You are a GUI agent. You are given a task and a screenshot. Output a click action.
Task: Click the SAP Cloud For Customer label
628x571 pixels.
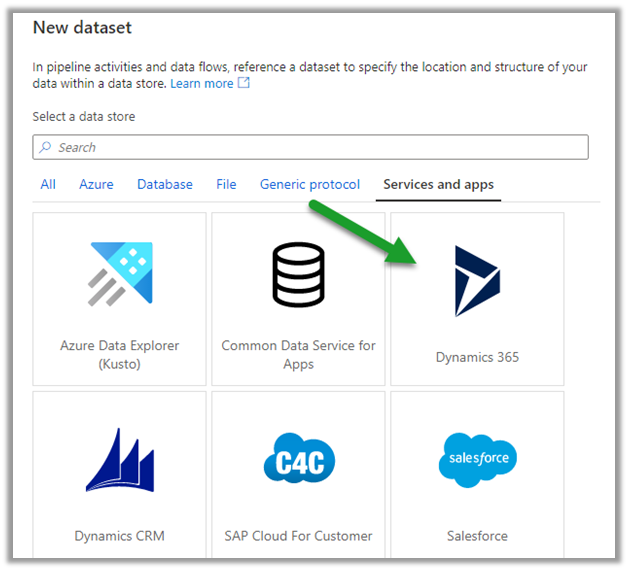298,536
